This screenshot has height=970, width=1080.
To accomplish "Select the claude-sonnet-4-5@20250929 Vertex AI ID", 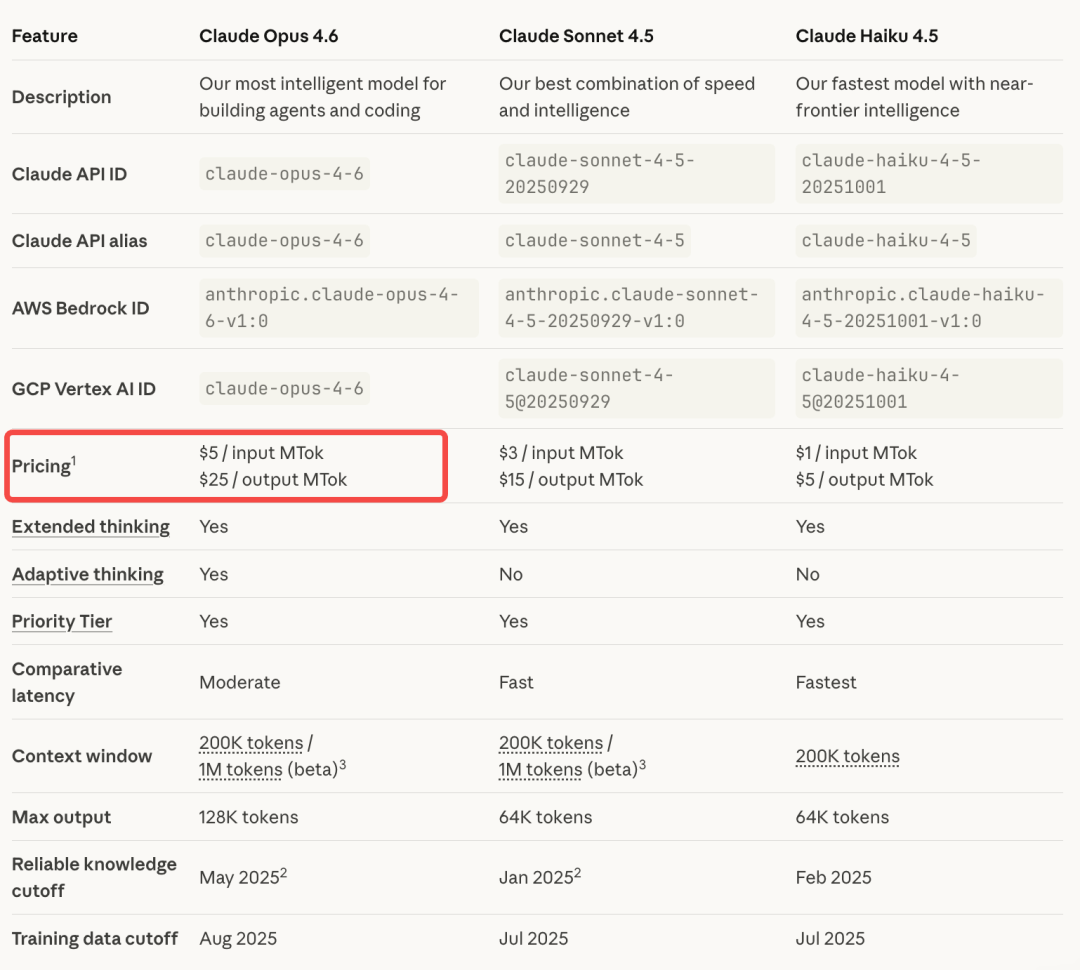I will (x=589, y=388).
